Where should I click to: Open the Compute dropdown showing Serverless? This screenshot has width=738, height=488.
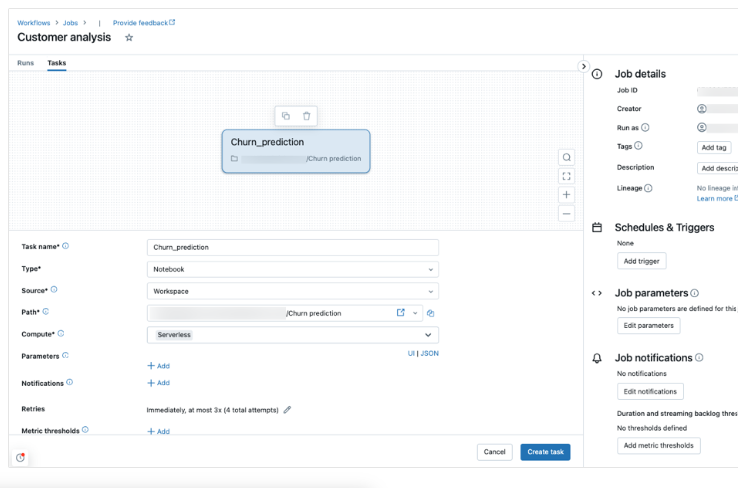click(x=292, y=335)
